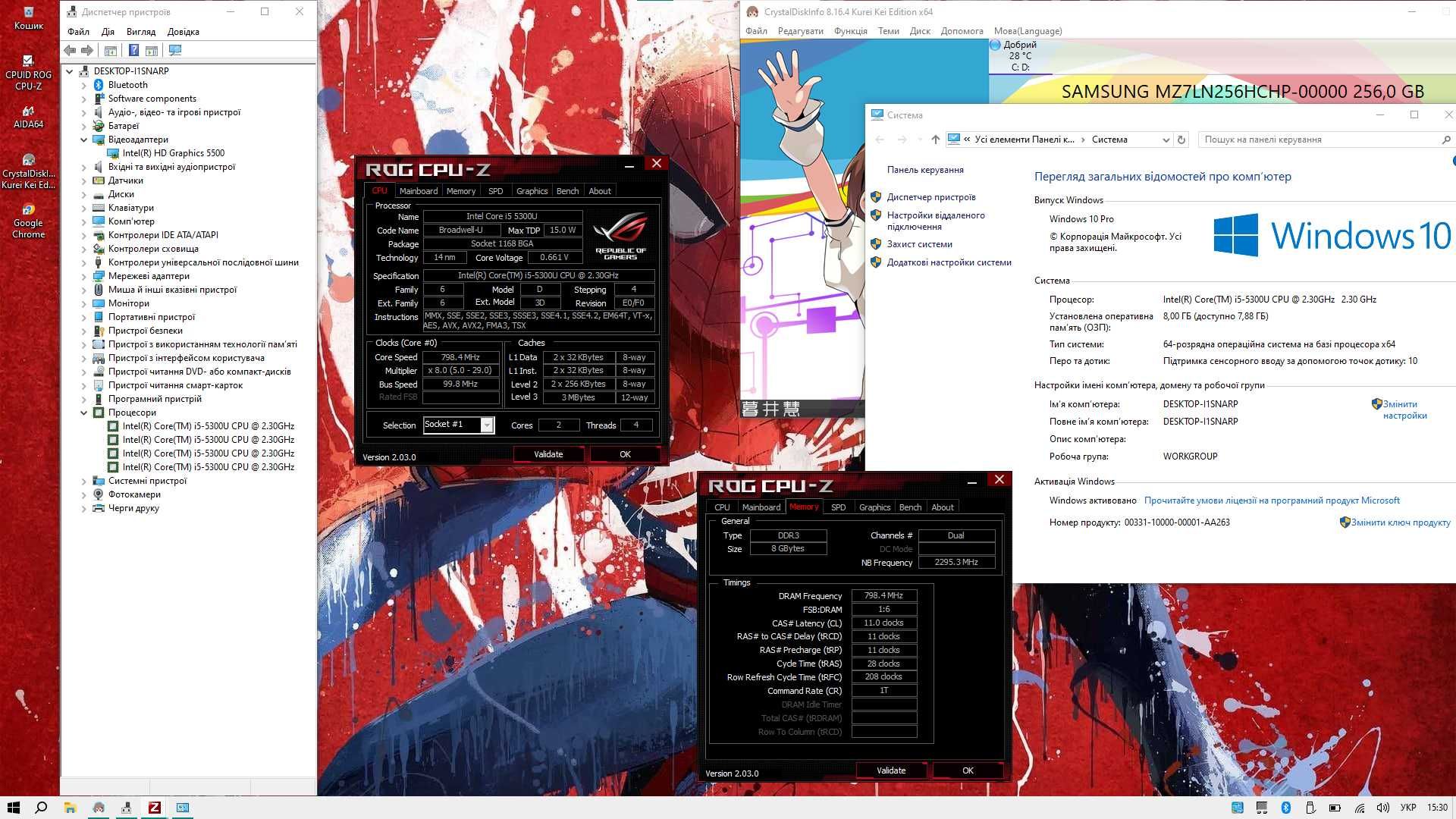Screen dimensions: 1456x819
Task: Expand the Клавіатури node
Action: pos(83,208)
